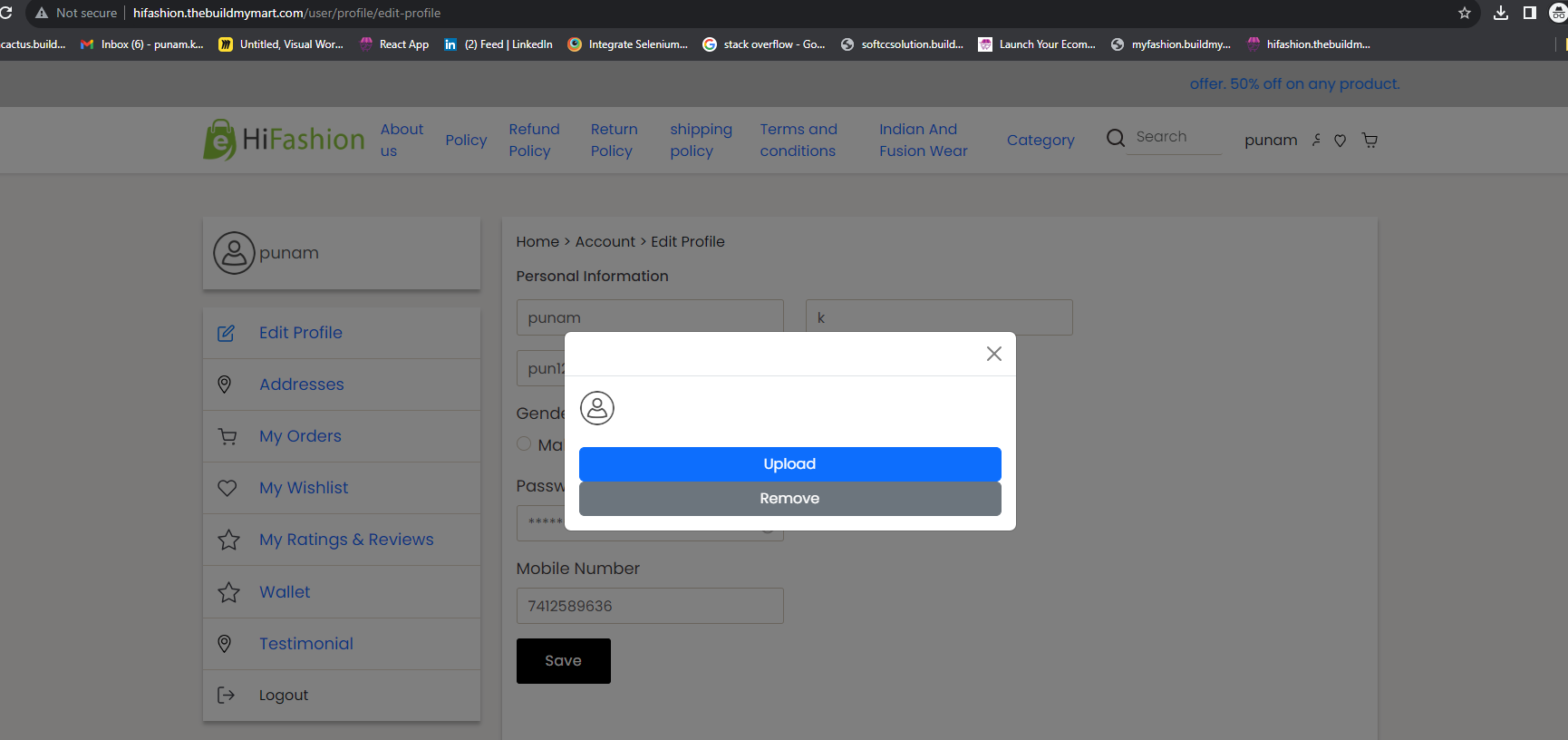Click the avatar icon in the dialog
The image size is (1568, 740).
(597, 408)
